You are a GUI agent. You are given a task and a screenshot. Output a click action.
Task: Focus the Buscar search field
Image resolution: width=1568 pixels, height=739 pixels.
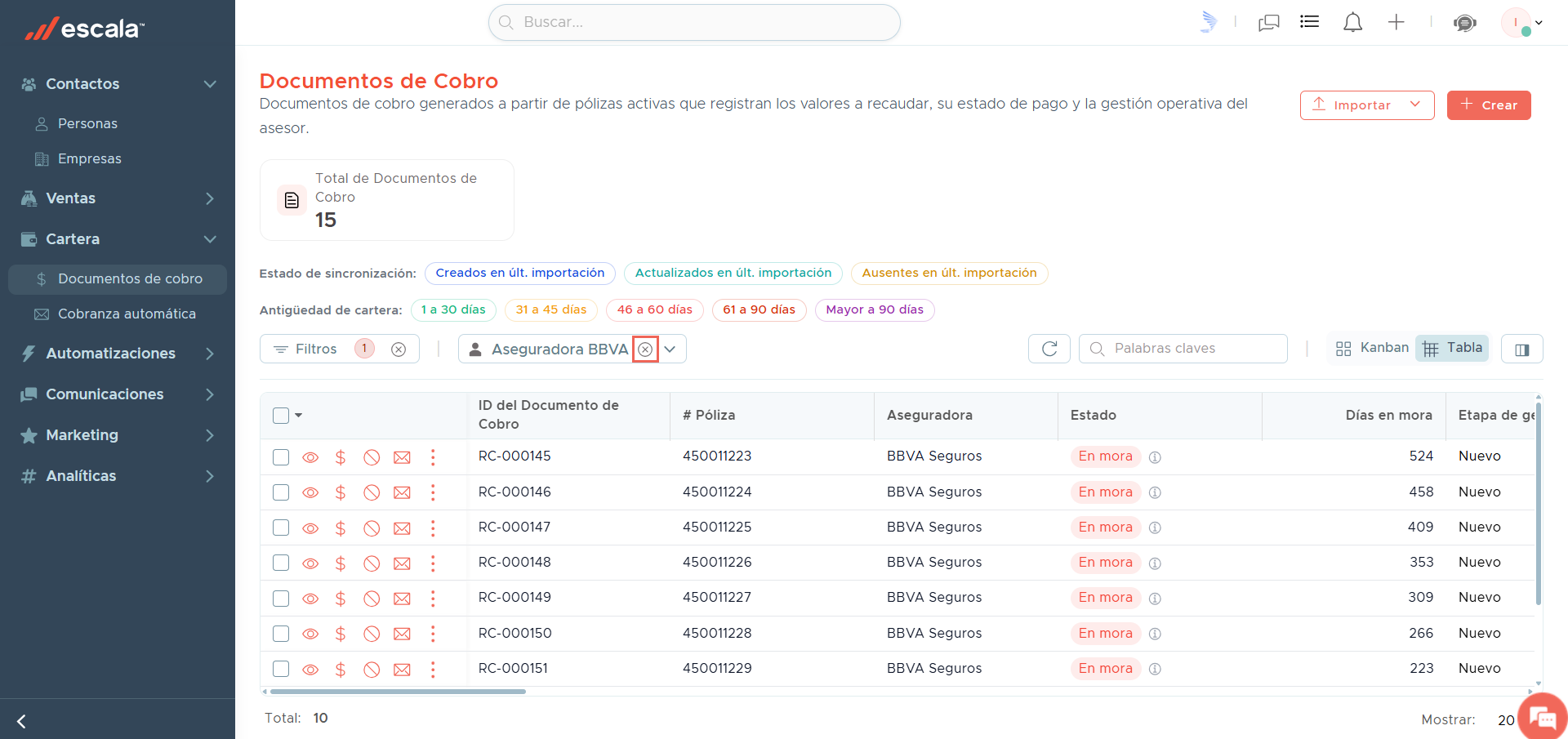click(694, 22)
